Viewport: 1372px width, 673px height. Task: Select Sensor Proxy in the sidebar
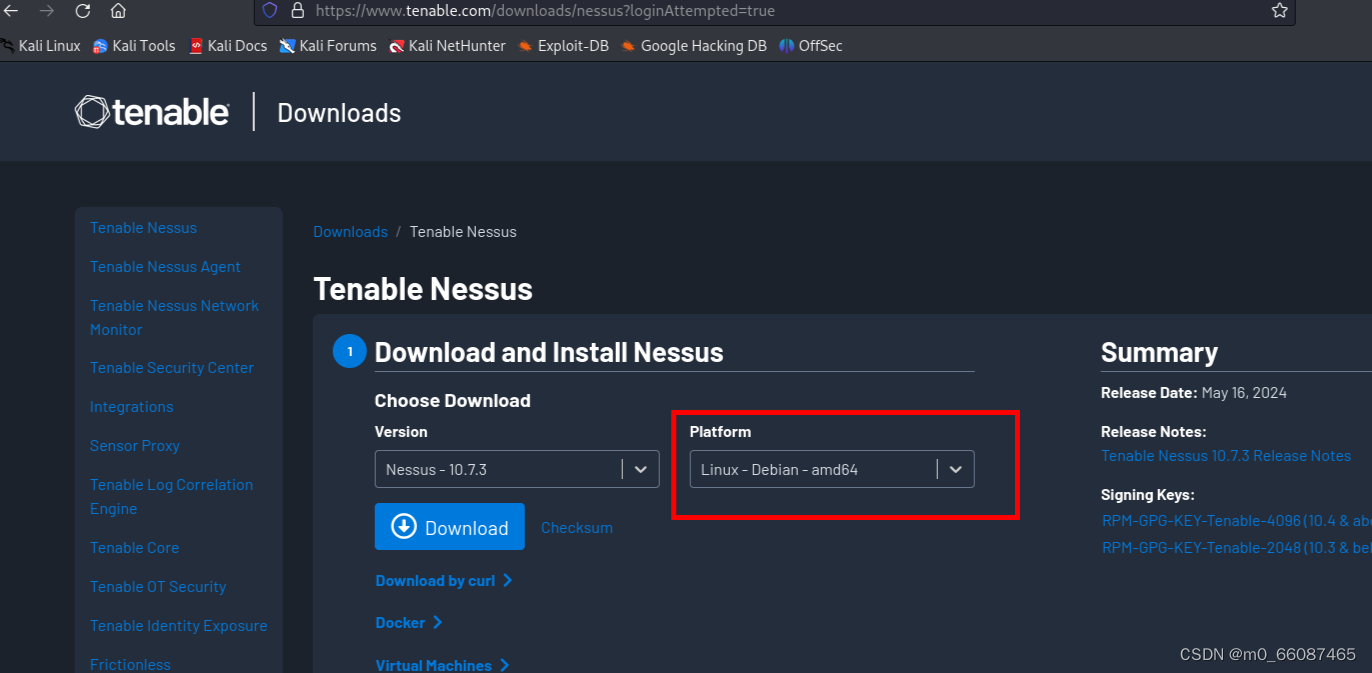coord(135,445)
